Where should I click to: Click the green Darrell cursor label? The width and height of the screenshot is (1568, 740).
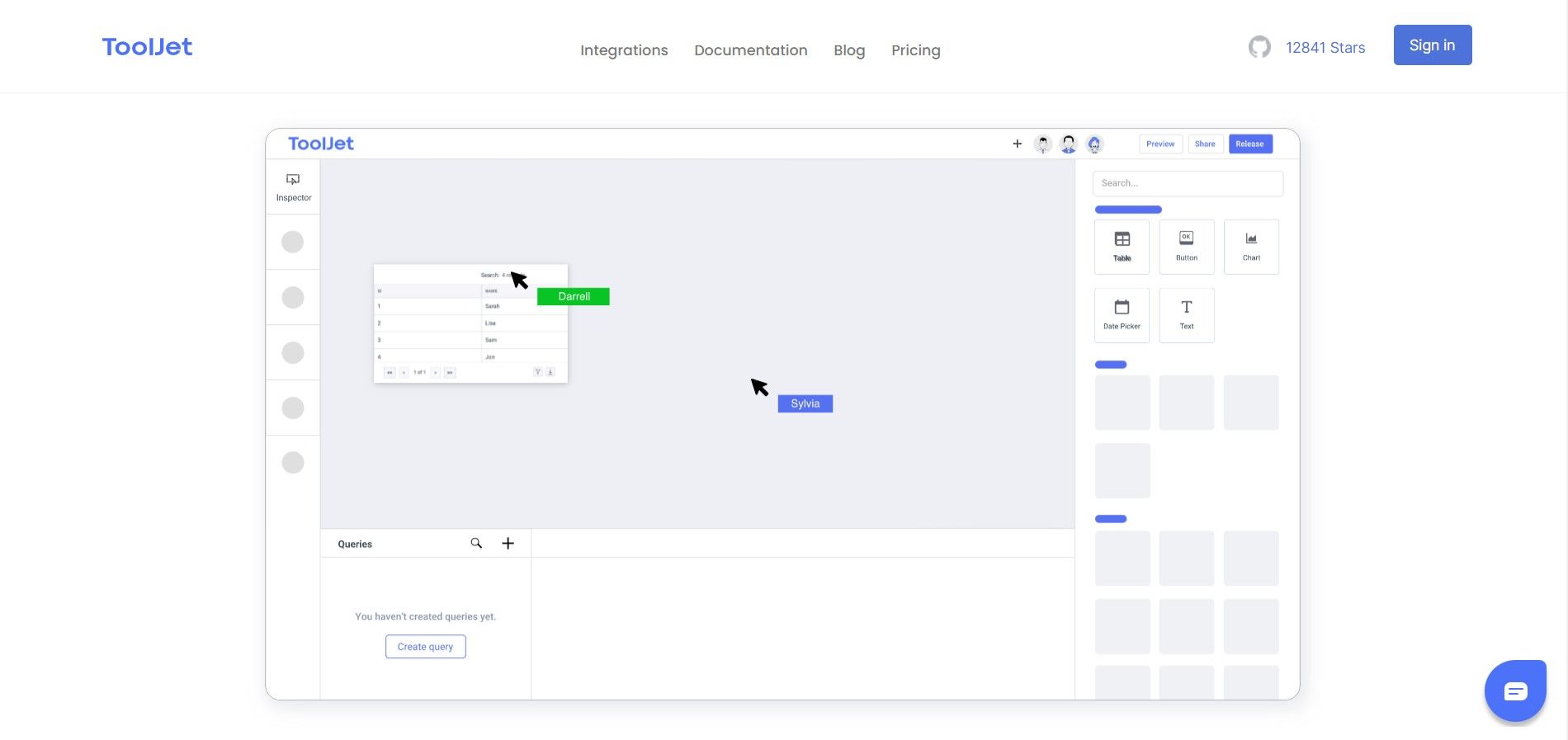pyautogui.click(x=574, y=296)
